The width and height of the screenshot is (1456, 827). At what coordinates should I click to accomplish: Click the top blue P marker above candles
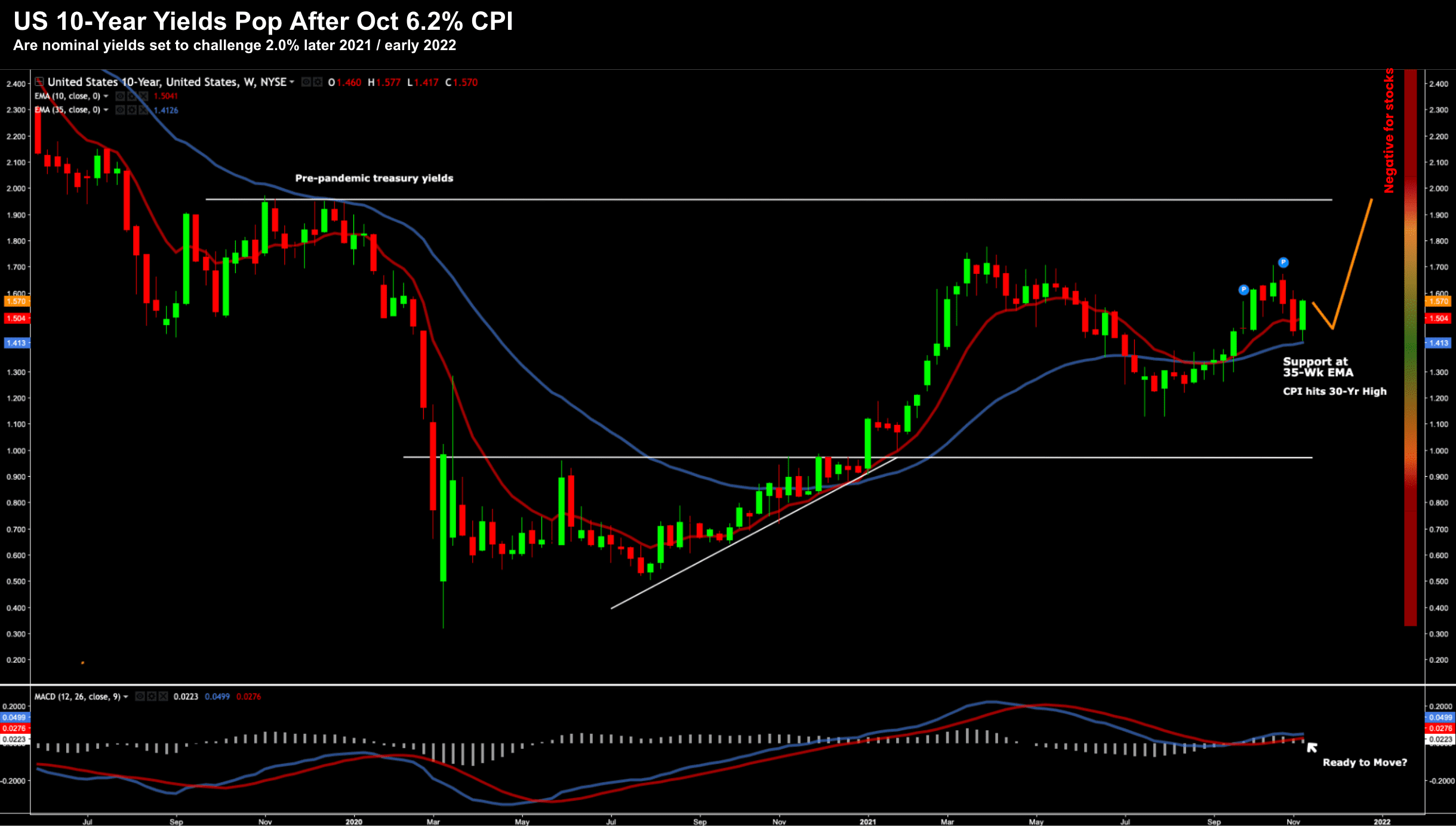point(1283,263)
